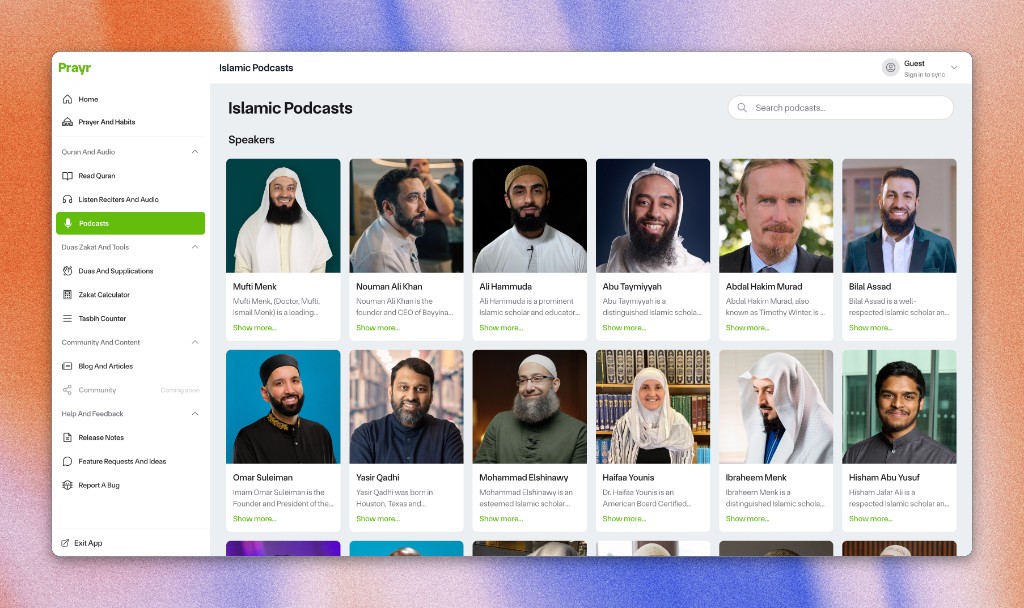Screen dimensions: 1024x608
Task: Collapse the Help And Feedback section
Action: point(195,414)
